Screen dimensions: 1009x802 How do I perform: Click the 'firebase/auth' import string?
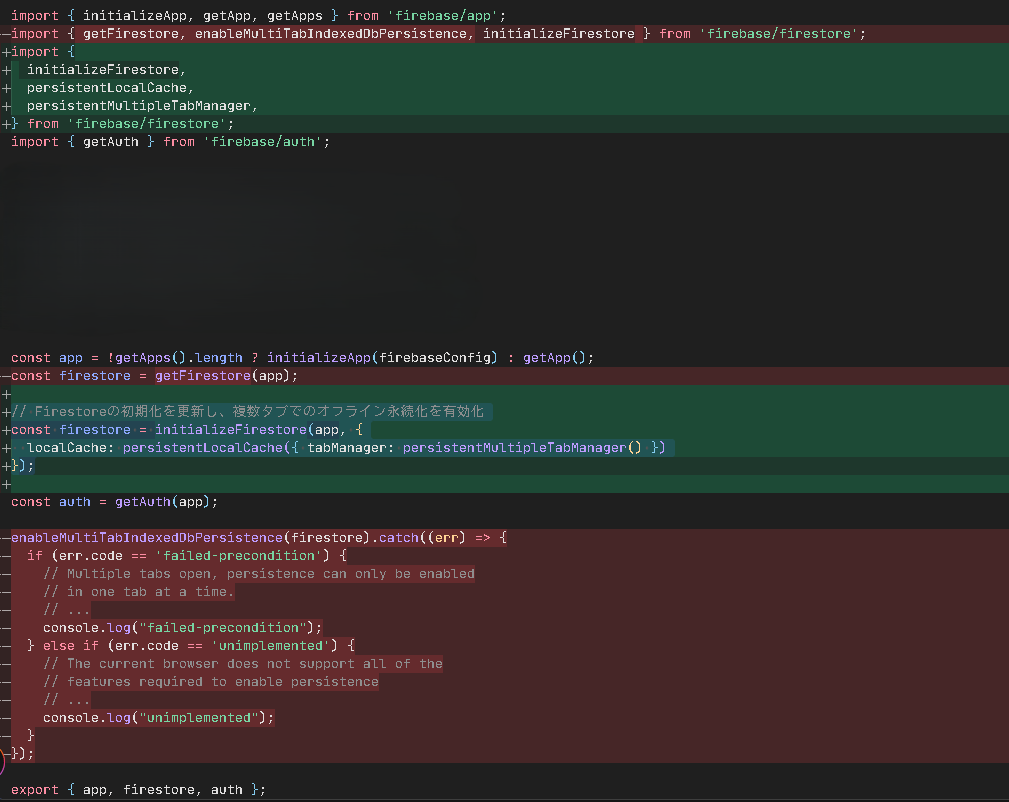pos(266,142)
